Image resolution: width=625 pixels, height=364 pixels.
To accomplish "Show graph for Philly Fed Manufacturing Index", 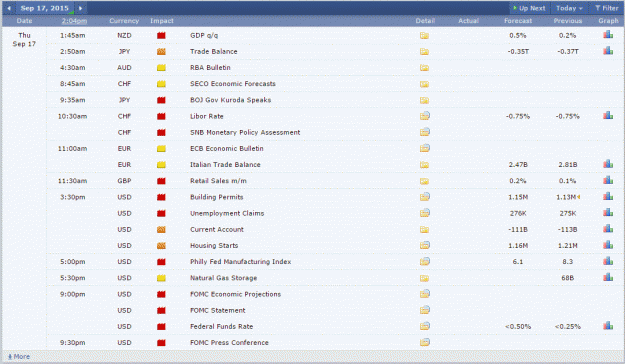I will tap(608, 261).
